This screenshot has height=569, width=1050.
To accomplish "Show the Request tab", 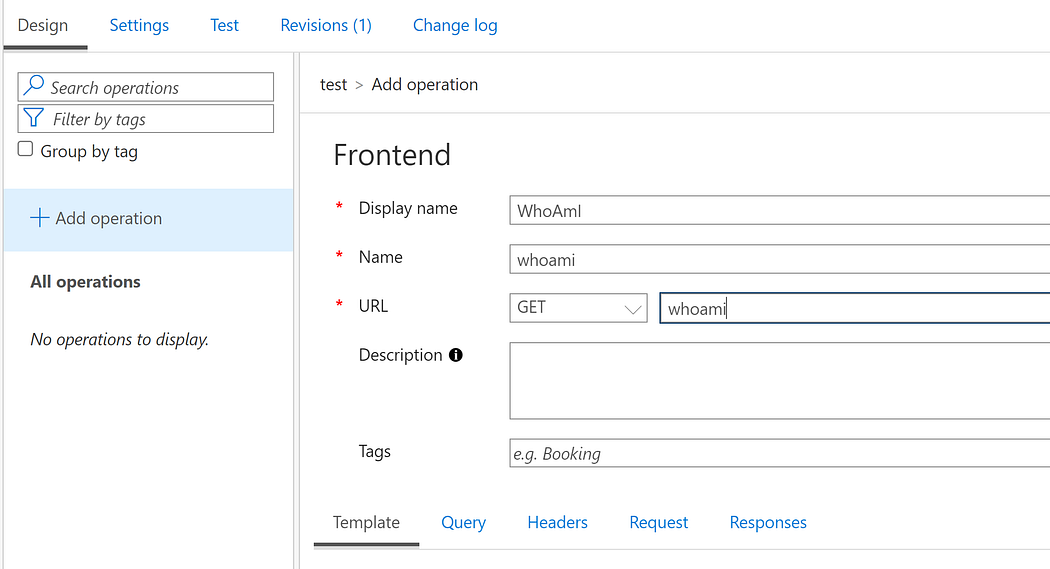I will tap(658, 522).
